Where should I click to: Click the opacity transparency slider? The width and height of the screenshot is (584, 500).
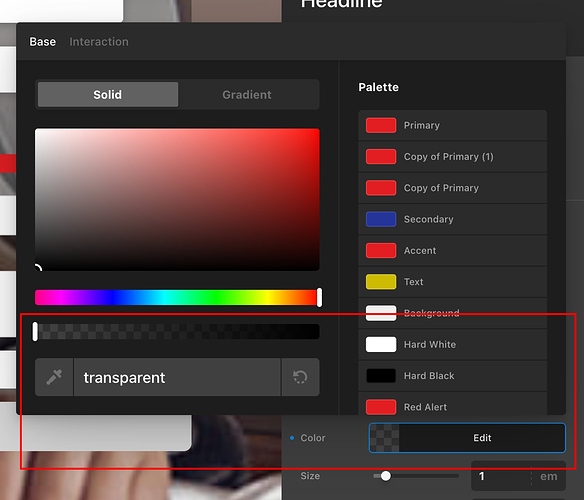177,332
